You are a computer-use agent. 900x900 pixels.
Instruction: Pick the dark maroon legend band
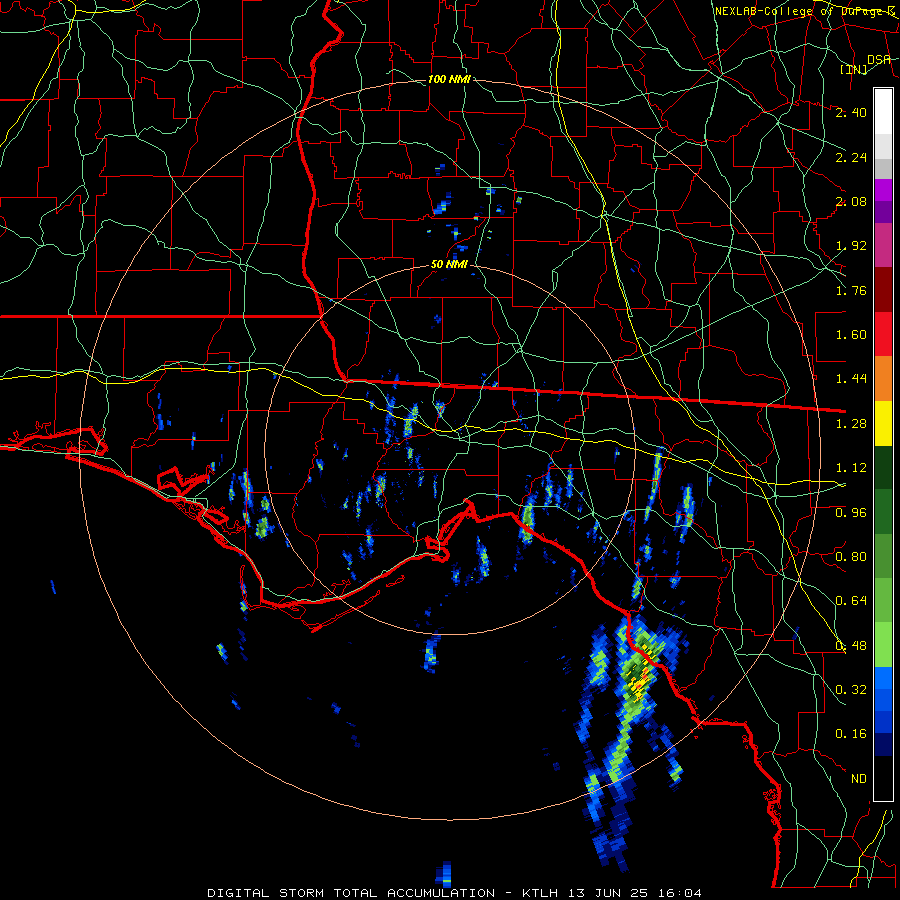tap(883, 290)
